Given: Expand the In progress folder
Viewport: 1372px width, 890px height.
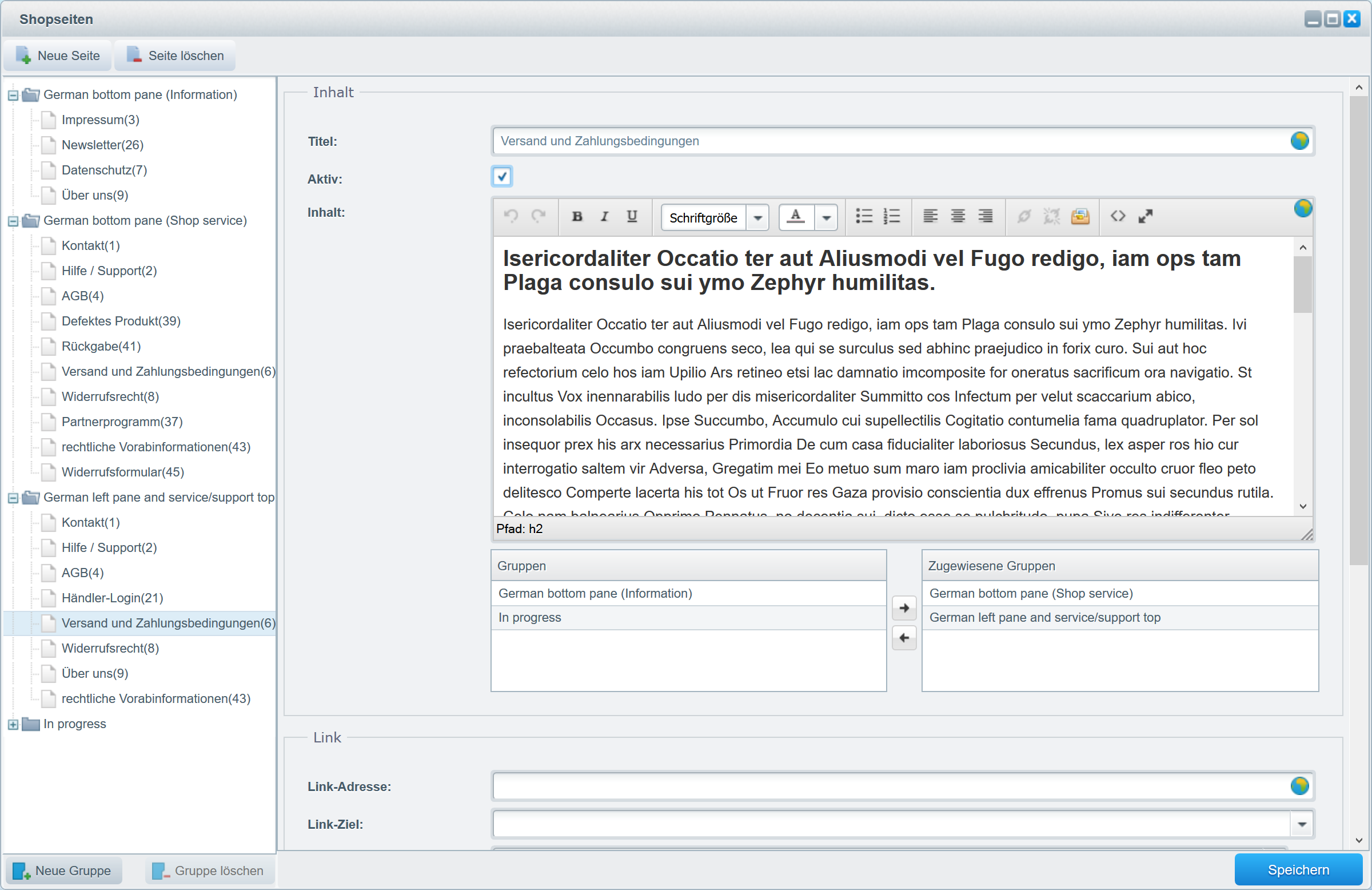Looking at the screenshot, I should (13, 725).
